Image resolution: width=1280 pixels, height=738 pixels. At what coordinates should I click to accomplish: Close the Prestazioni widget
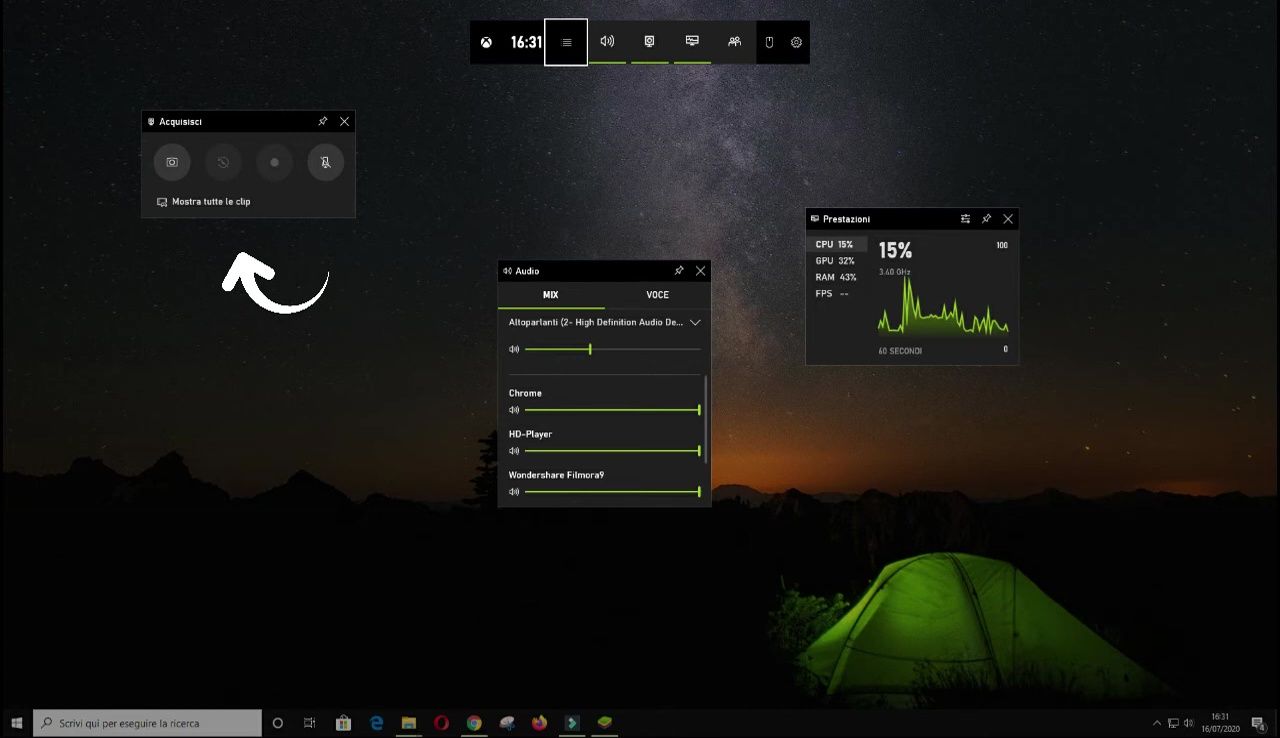tap(1008, 219)
